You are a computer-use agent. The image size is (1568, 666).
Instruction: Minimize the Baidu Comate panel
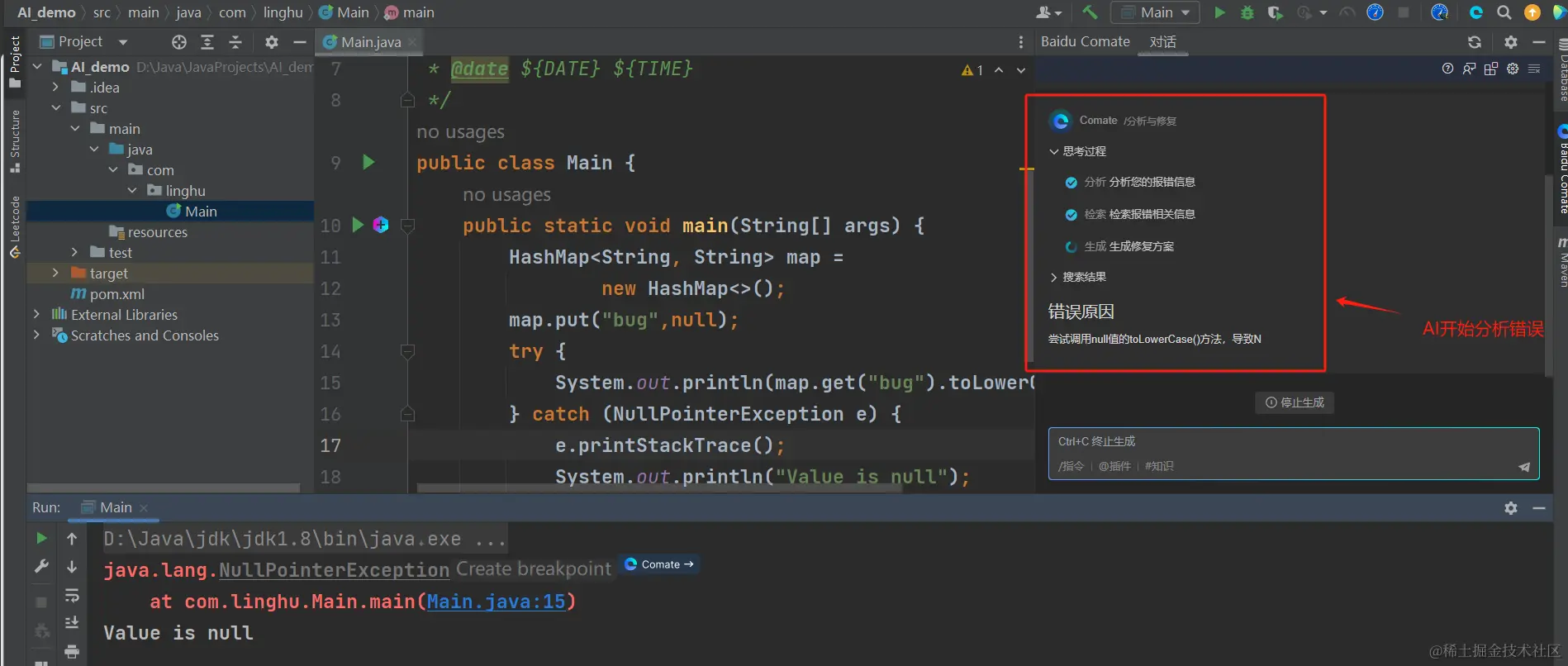tap(1539, 42)
